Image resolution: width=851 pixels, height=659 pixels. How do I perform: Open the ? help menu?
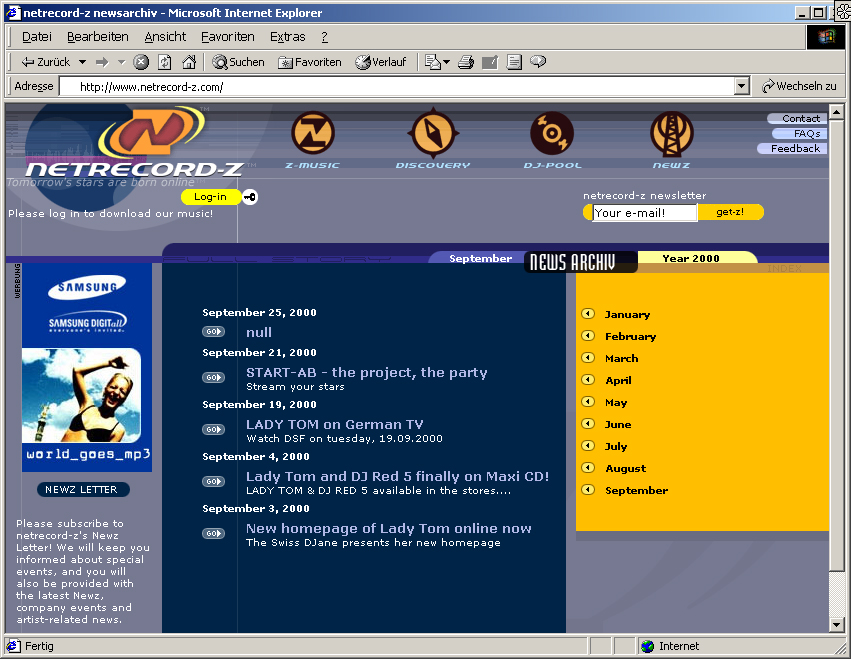tap(325, 36)
